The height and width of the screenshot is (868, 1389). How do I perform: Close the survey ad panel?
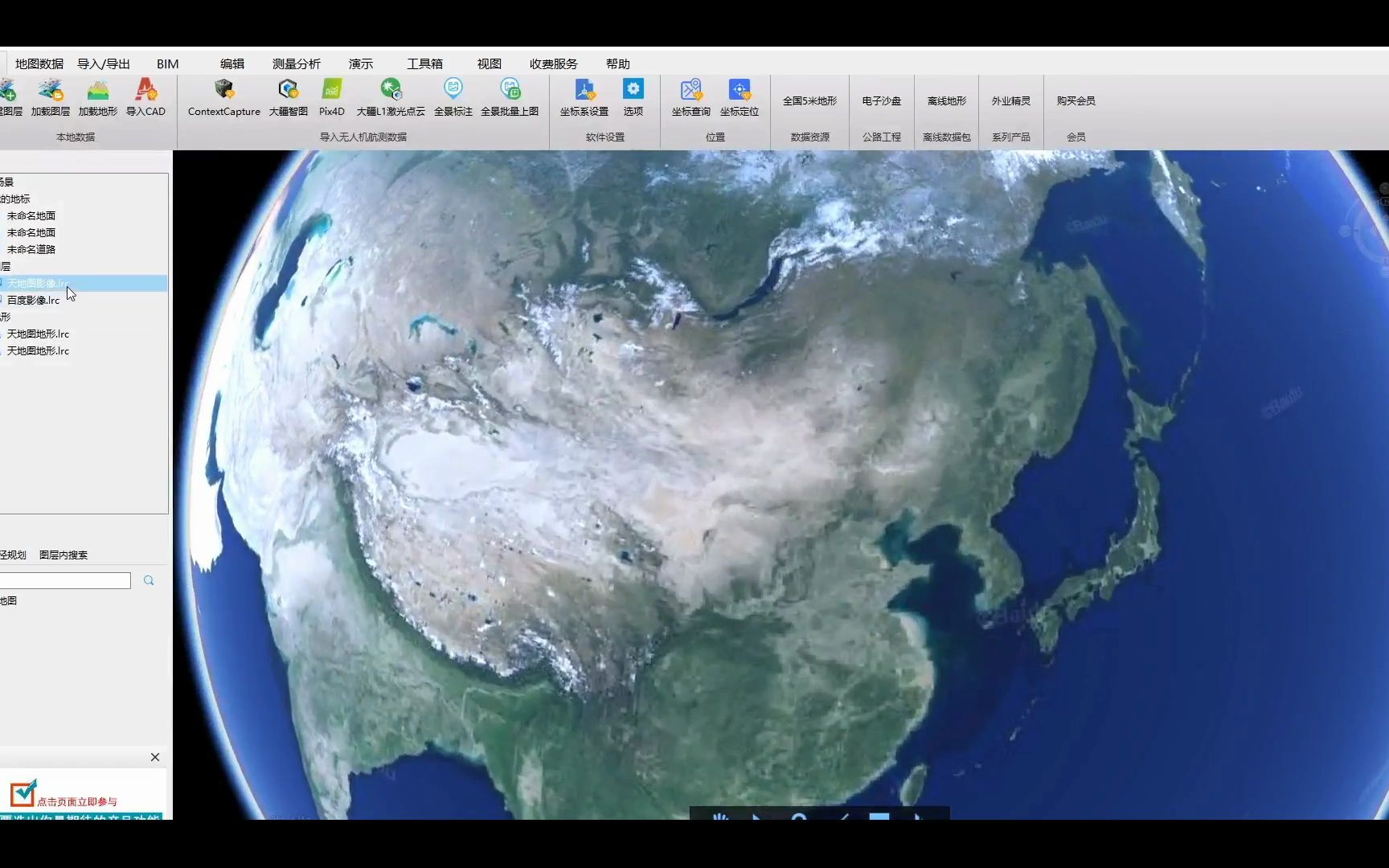pyautogui.click(x=155, y=757)
